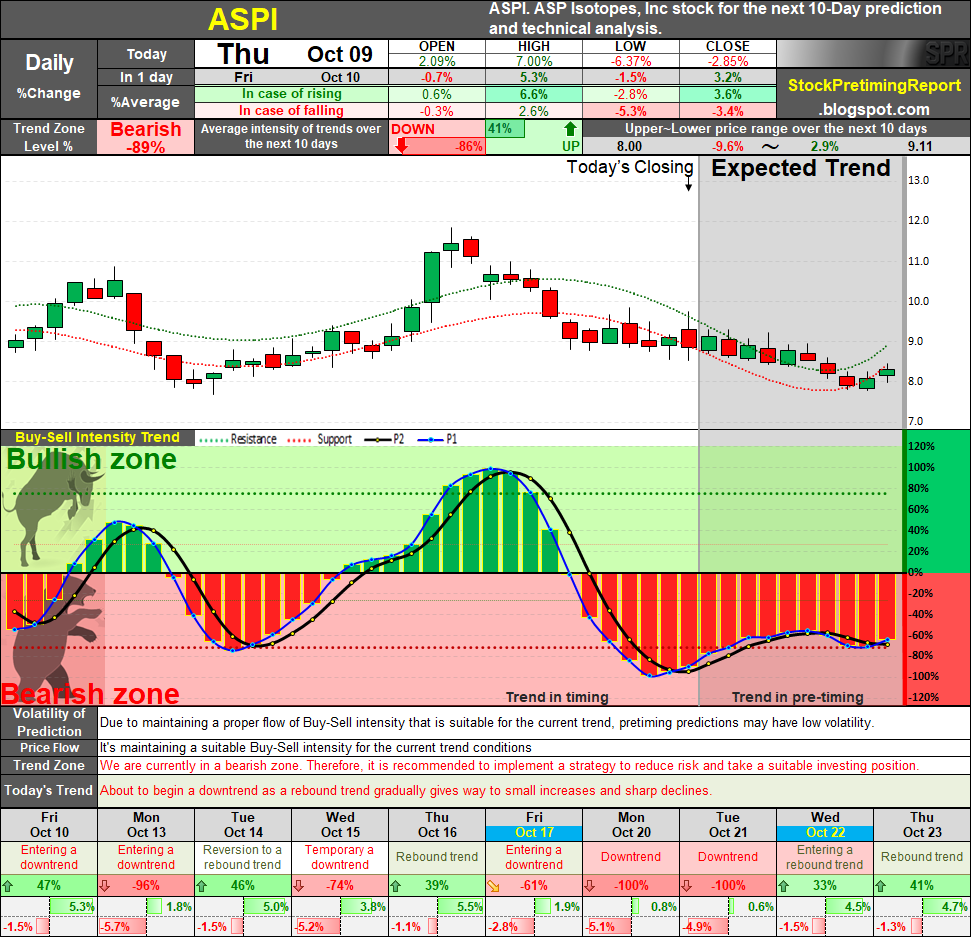Viewport: 971px width, 937px height.
Task: Click the Wed Oct 22 highlighted date
Action: tap(825, 833)
